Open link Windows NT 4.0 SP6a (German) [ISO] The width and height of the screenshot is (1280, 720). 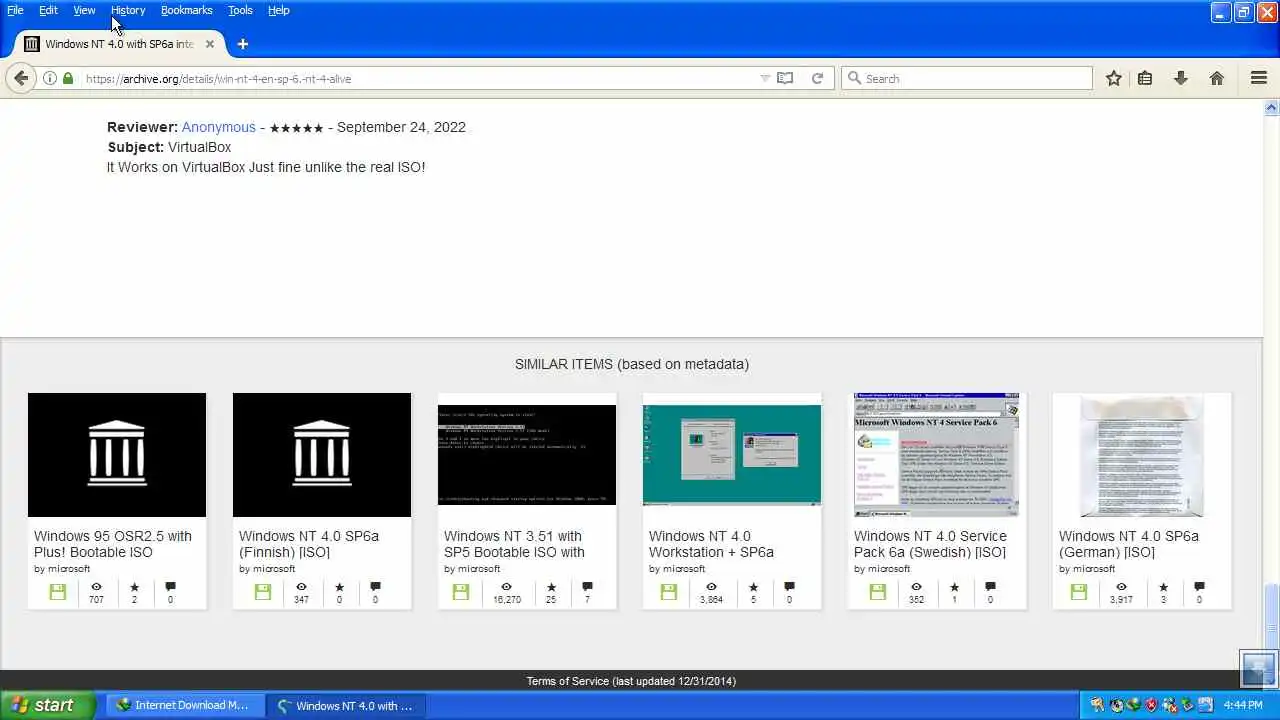click(1129, 544)
